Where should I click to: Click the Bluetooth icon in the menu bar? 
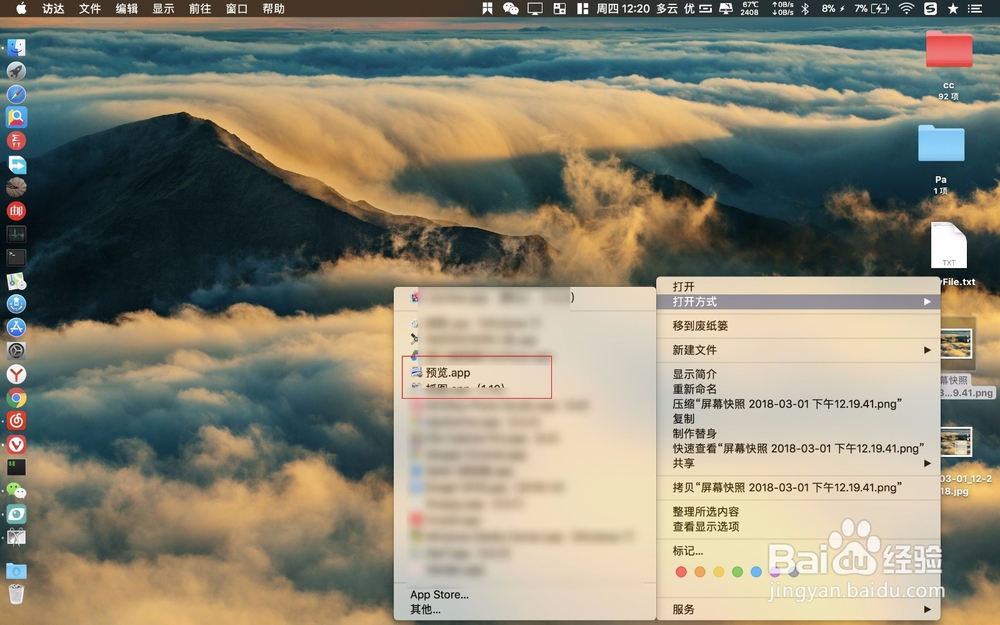805,9
